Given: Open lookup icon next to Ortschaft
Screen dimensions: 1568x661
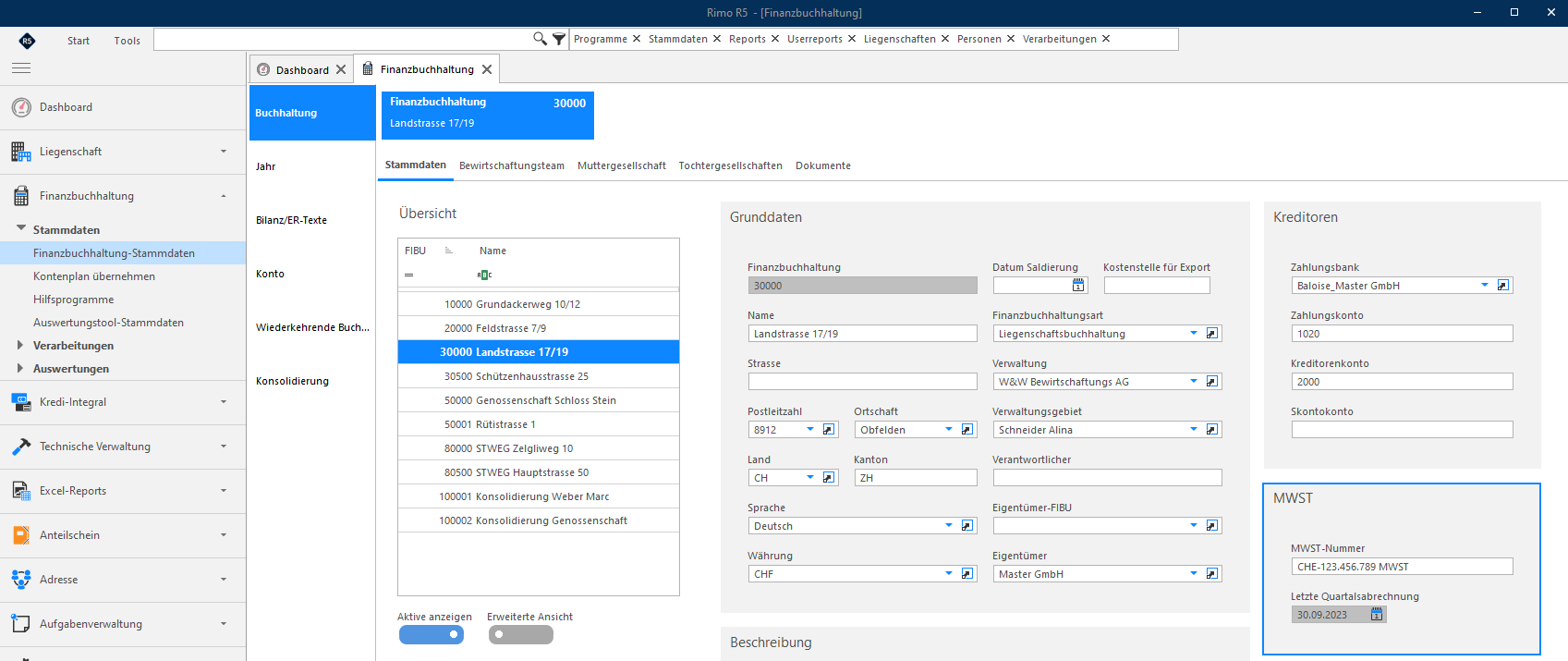Looking at the screenshot, I should [x=967, y=430].
